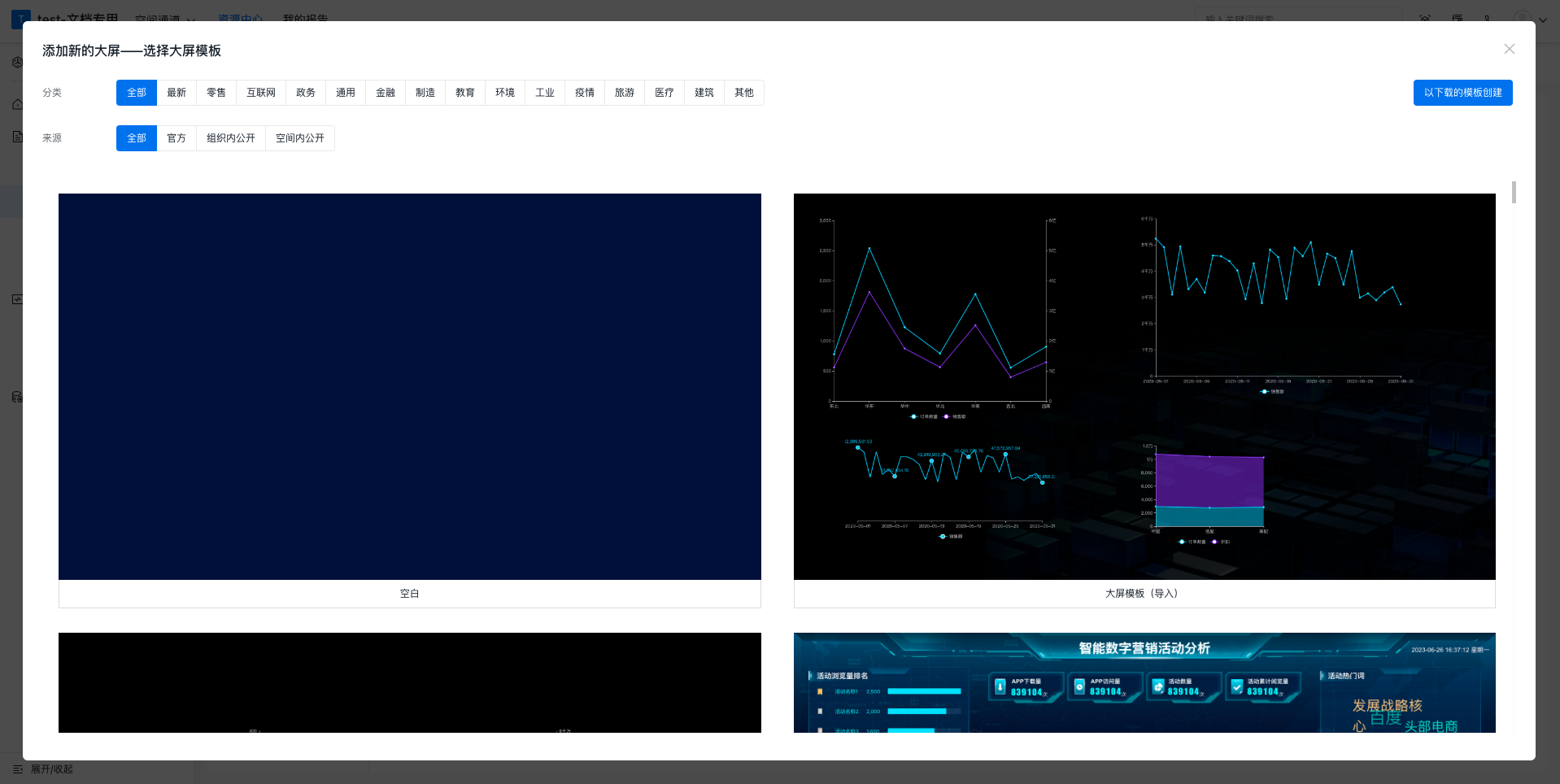The height and width of the screenshot is (784, 1560).
Task: Select the 通用 category
Action: (x=346, y=93)
